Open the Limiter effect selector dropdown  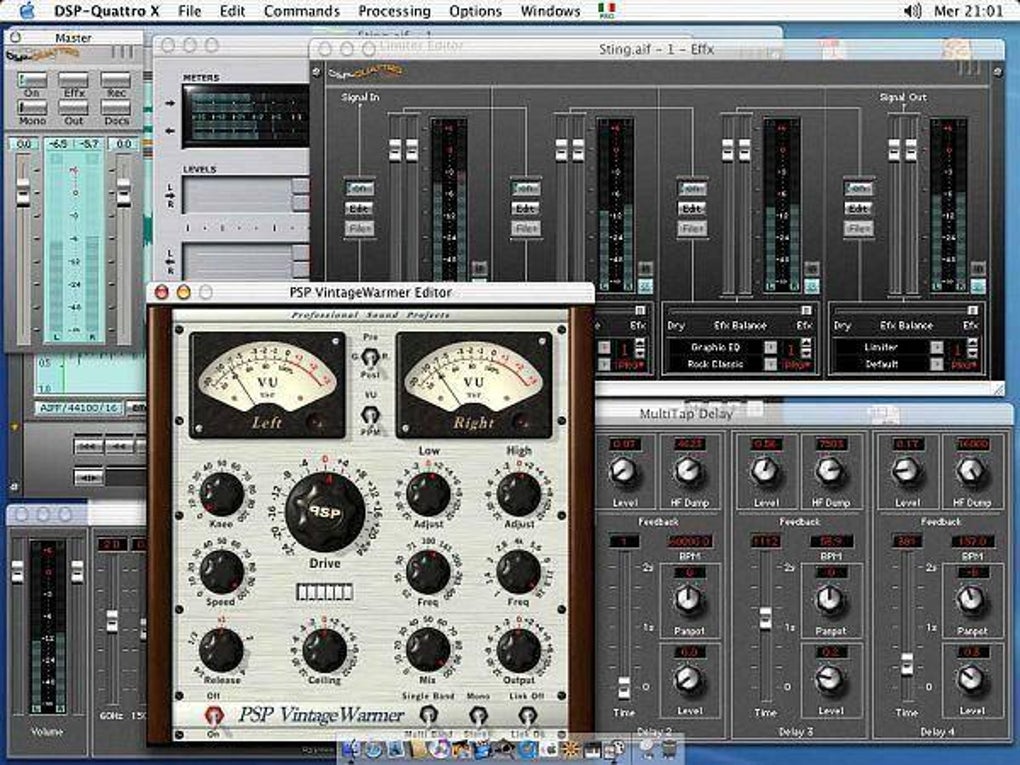coord(937,347)
